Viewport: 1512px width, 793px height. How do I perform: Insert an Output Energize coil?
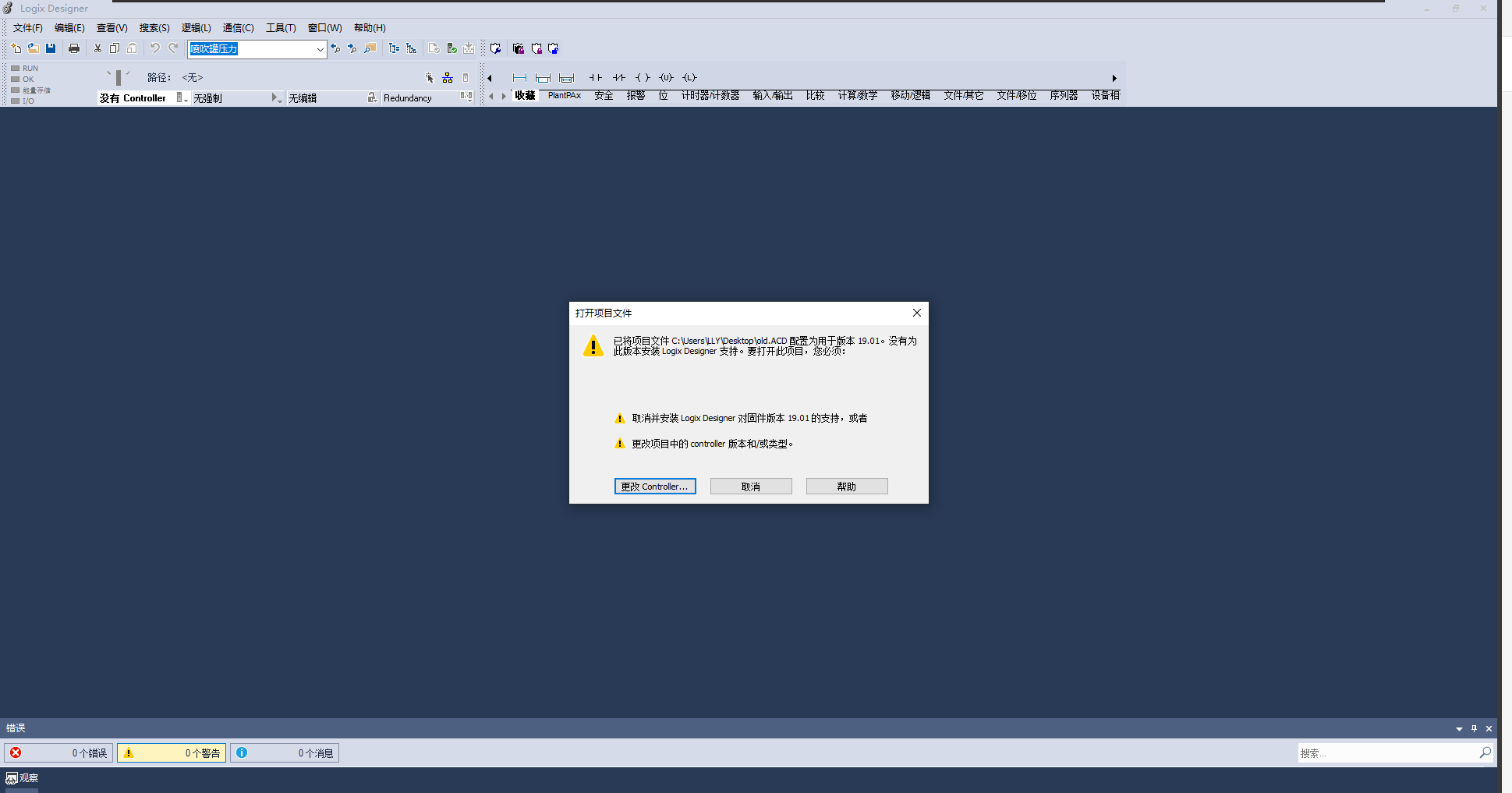click(643, 77)
